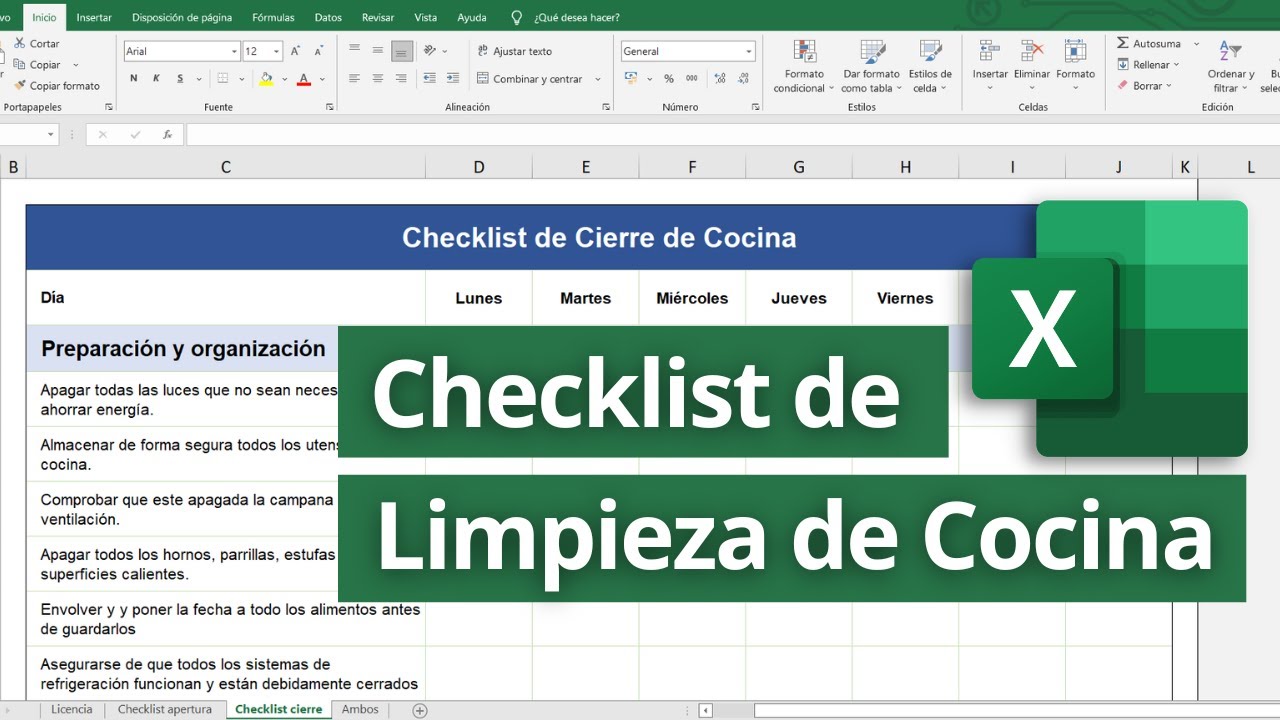Toggle underline formatting (S)
1280x720 pixels.
pyautogui.click(x=180, y=78)
